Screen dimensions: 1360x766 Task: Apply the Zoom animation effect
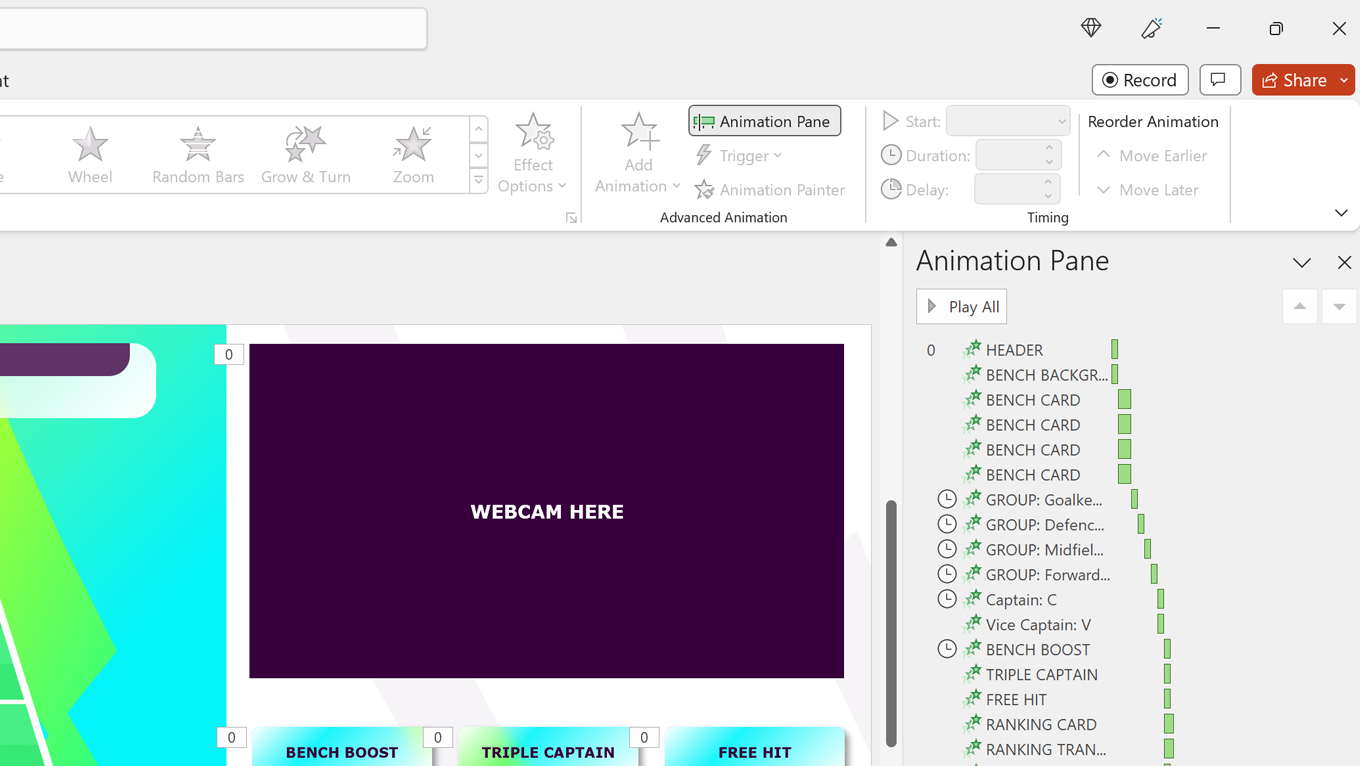click(x=412, y=155)
